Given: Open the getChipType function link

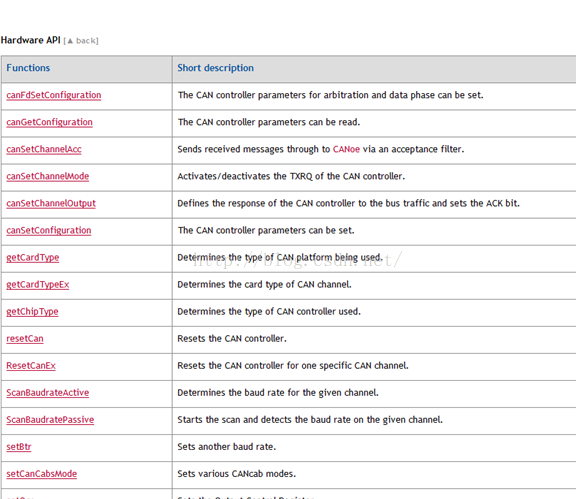Looking at the screenshot, I should click(32, 312).
